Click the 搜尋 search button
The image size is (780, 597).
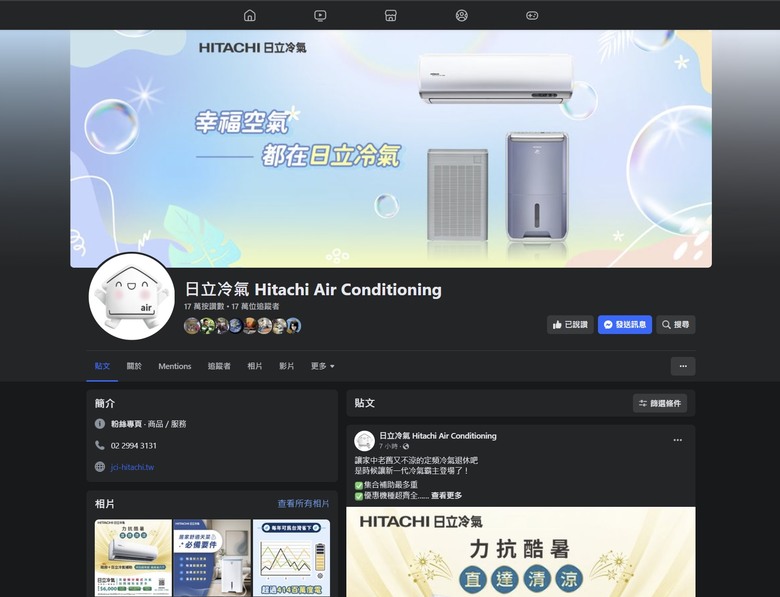[x=676, y=324]
